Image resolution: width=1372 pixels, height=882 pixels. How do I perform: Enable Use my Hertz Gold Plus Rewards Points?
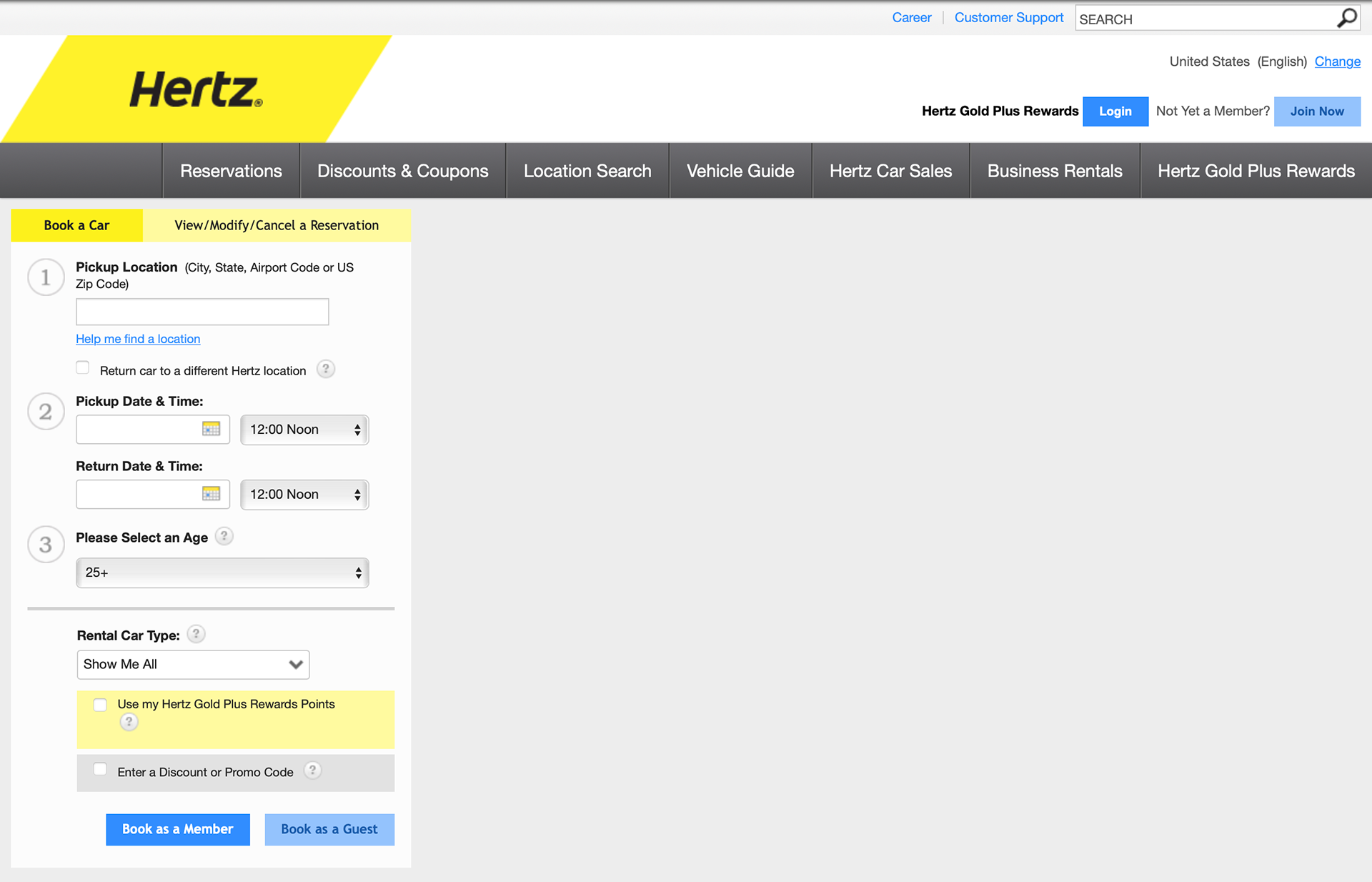(x=100, y=705)
